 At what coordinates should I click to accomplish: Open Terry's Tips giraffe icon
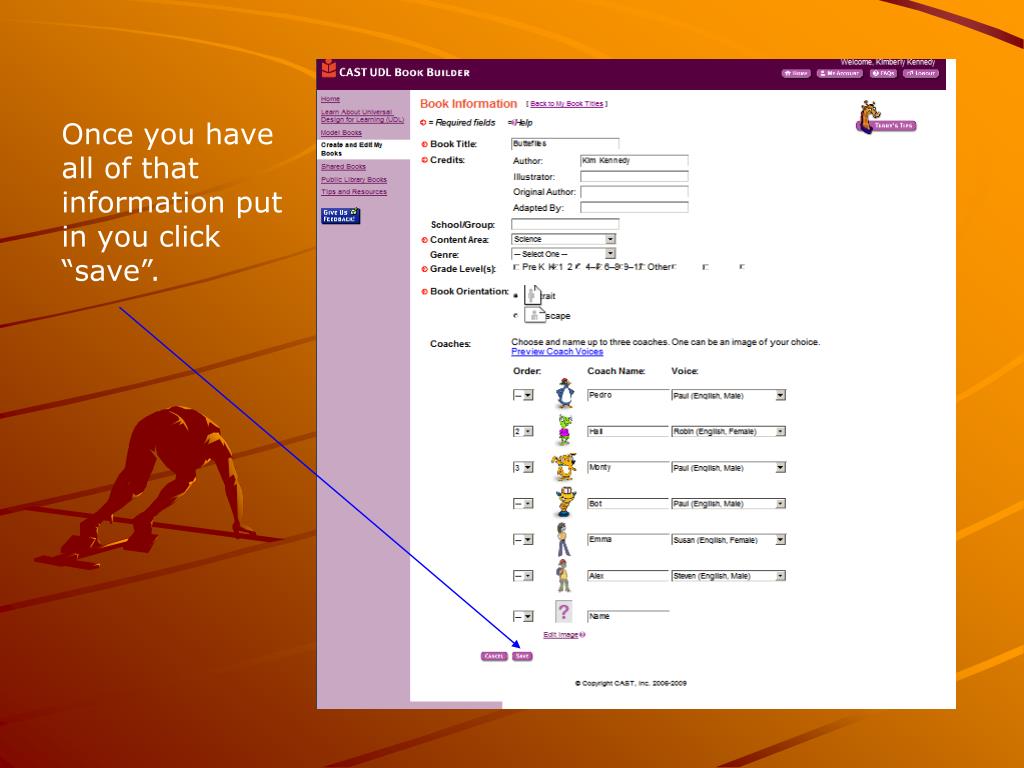tap(885, 118)
